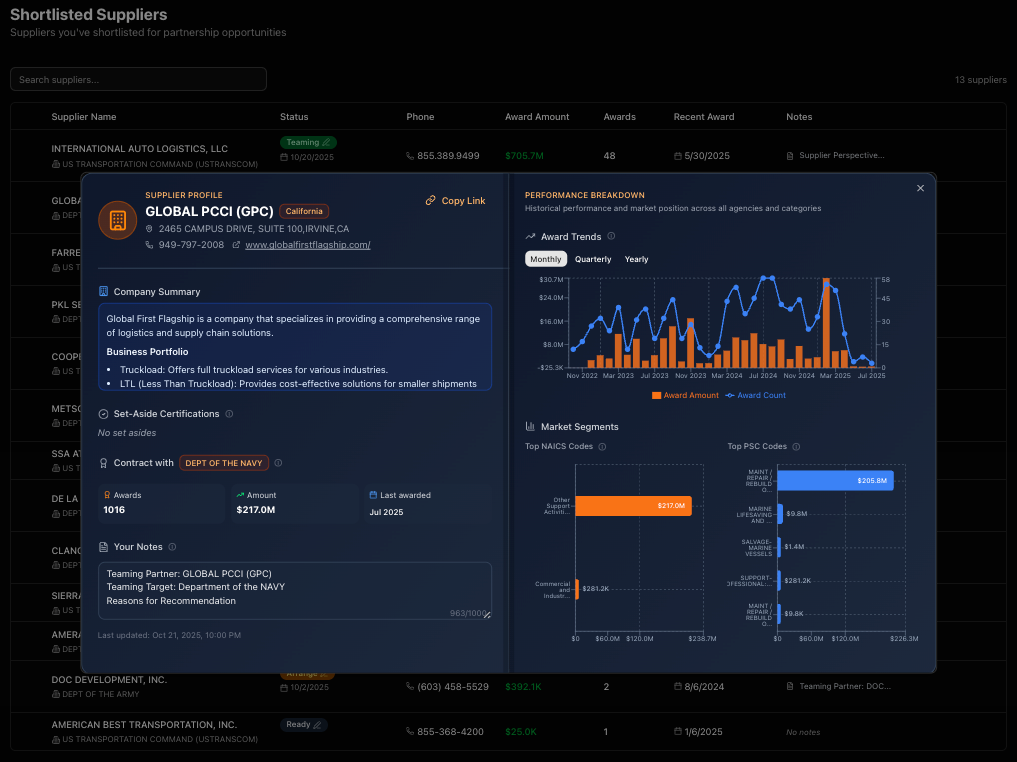Screen dimensions: 1017x762
Task: Click the Copy Link button
Action: click(x=455, y=201)
